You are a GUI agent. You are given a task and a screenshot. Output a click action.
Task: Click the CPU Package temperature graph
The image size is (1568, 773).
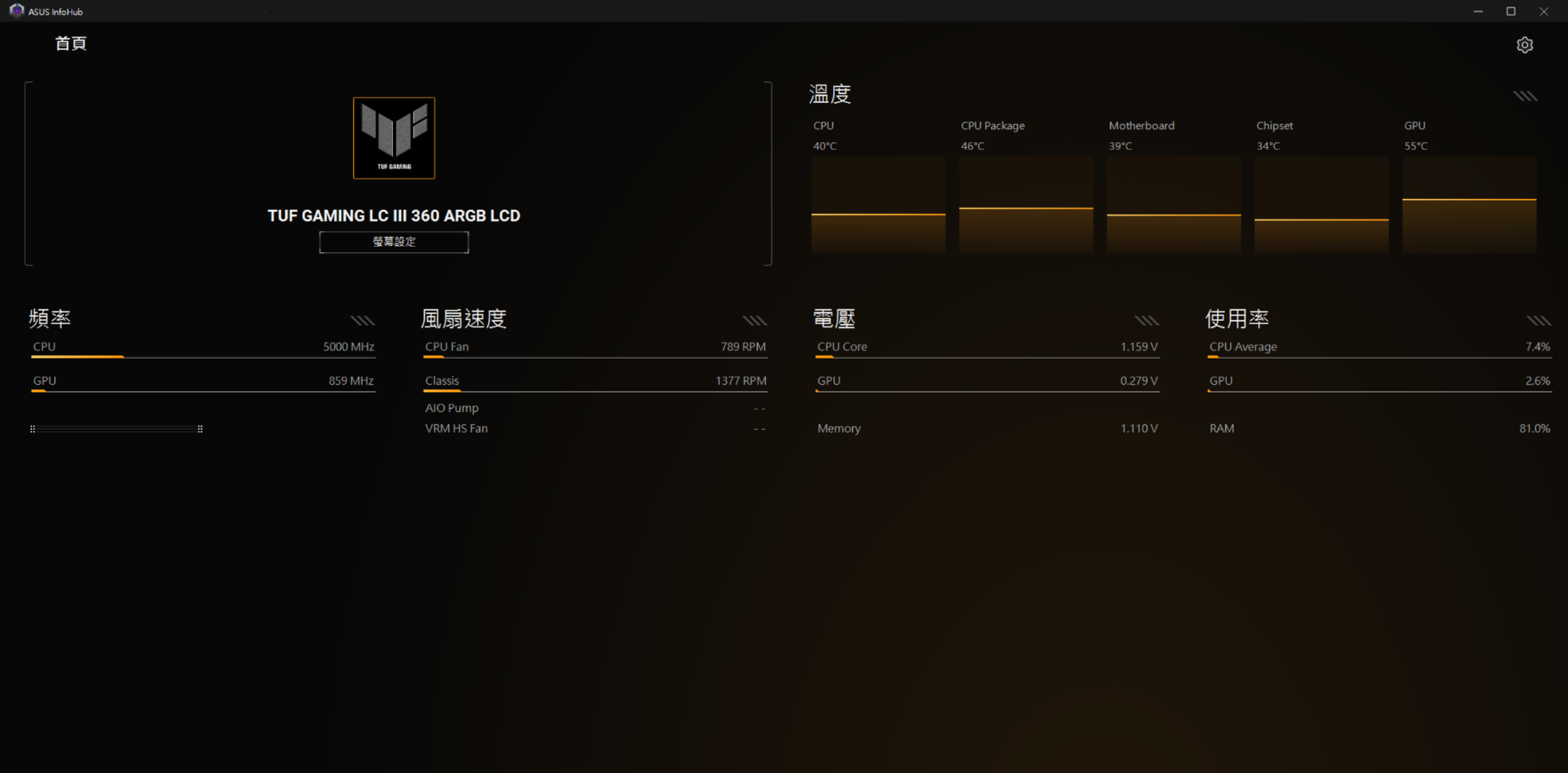click(1026, 204)
